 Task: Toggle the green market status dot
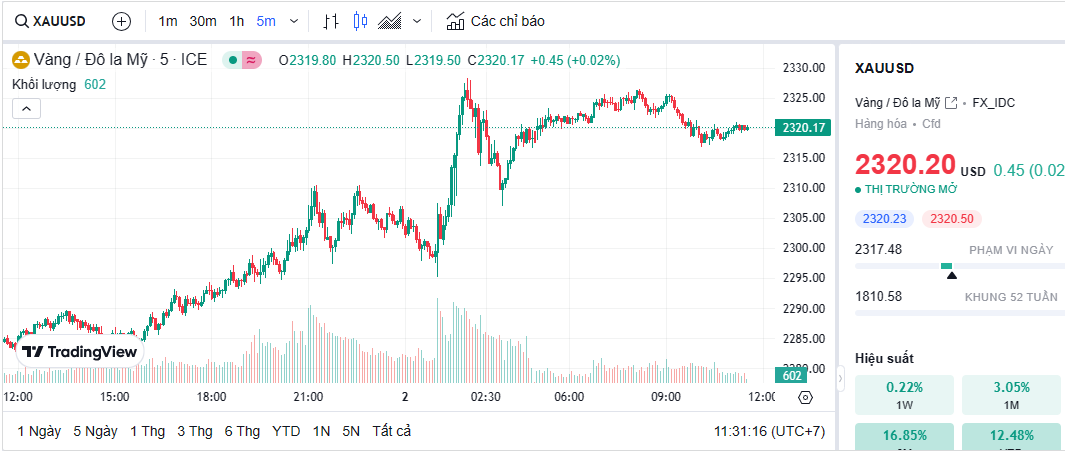click(233, 60)
